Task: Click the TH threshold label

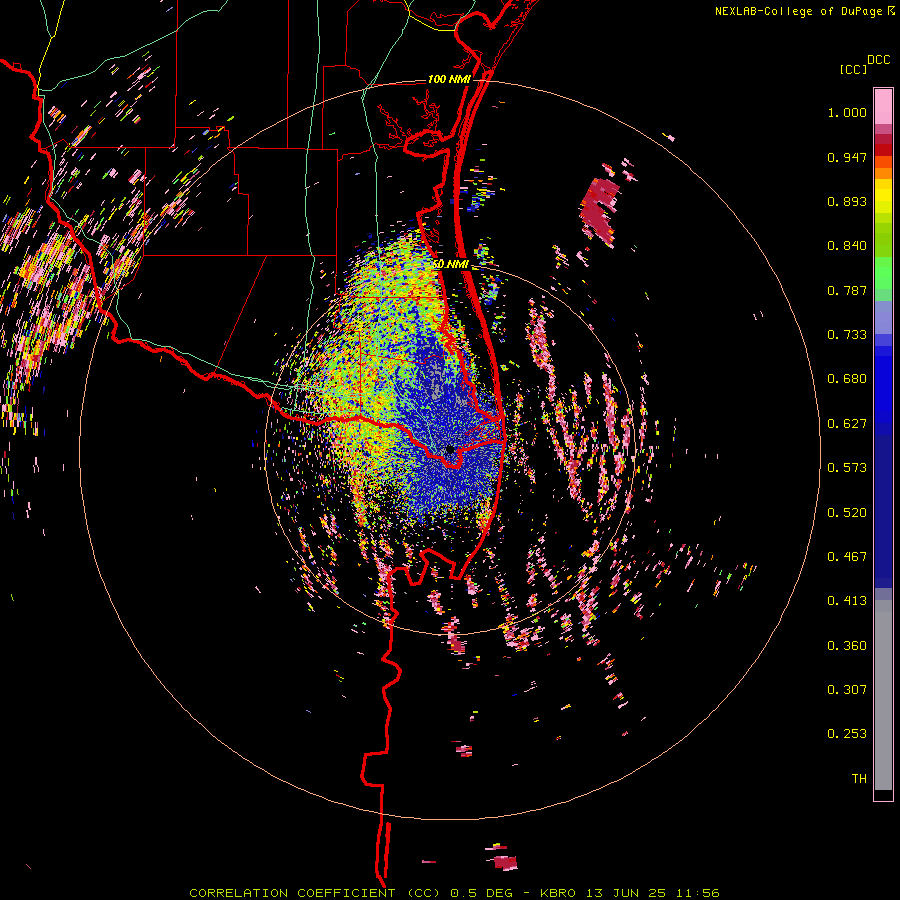Action: [x=859, y=779]
